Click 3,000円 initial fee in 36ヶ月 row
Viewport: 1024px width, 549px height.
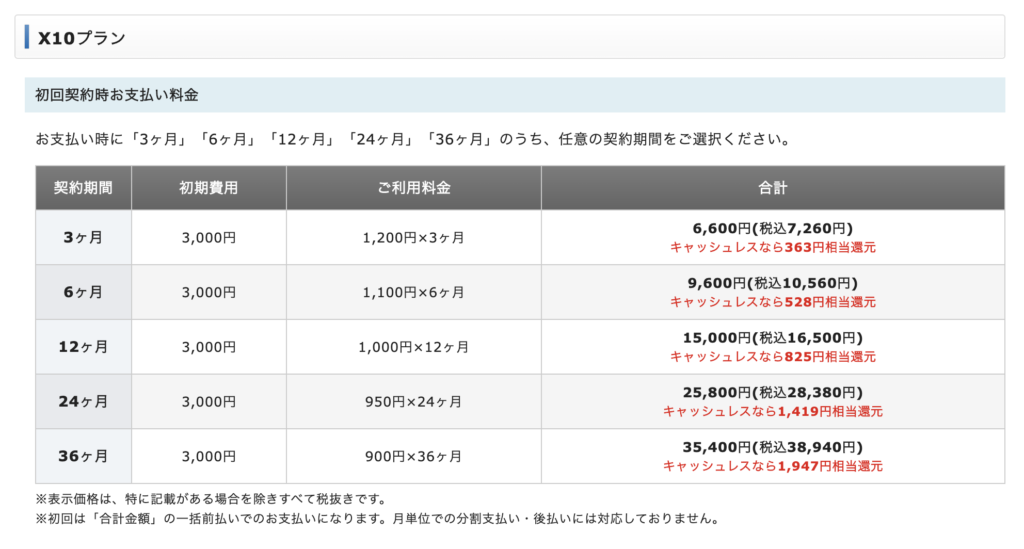click(209, 456)
